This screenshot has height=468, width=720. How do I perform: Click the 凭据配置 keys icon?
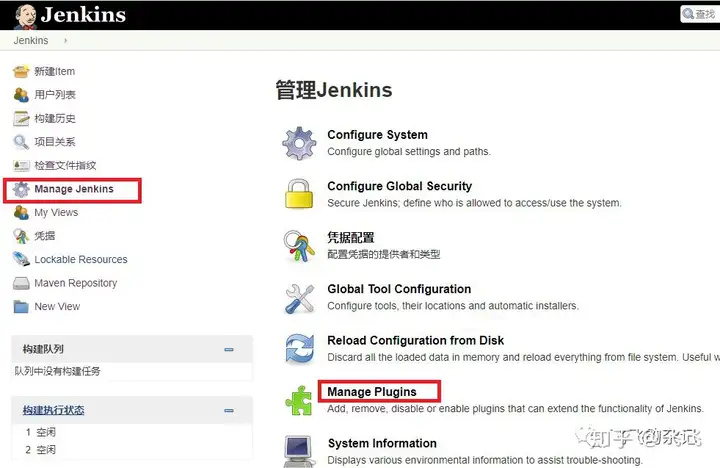(299, 246)
